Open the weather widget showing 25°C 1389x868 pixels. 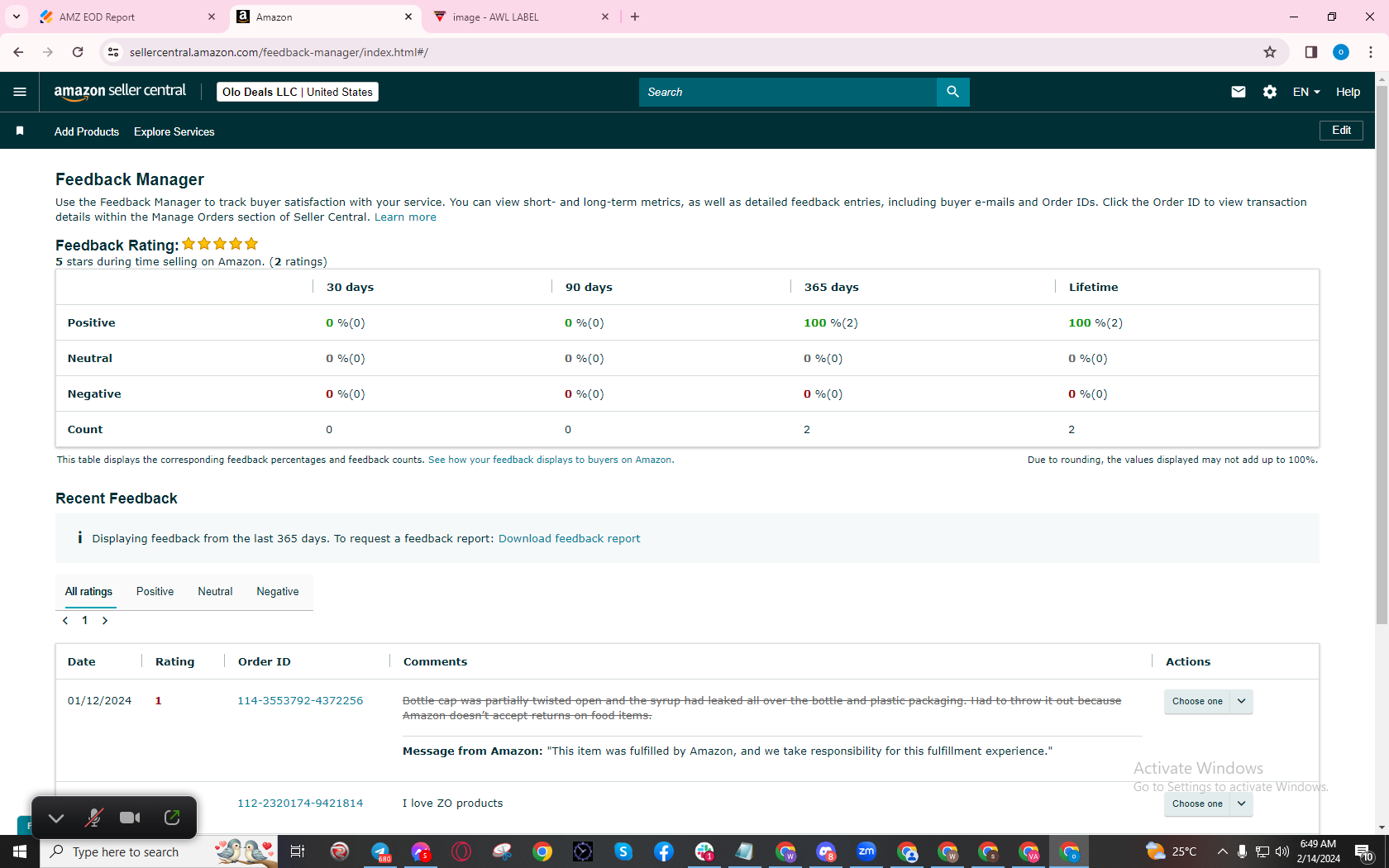[1171, 851]
